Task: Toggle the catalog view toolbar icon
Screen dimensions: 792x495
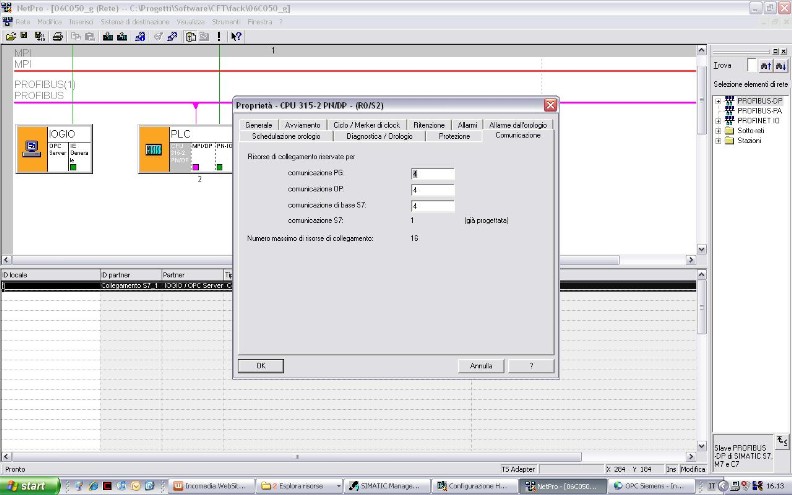Action: point(190,36)
